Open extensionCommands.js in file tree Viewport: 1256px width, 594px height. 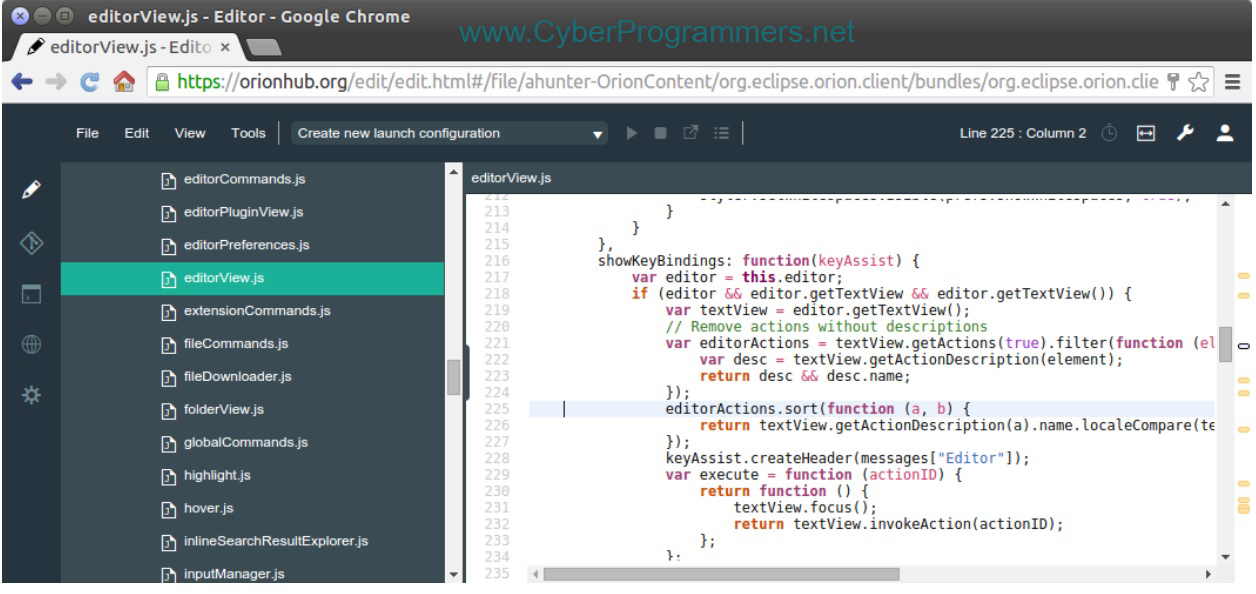click(257, 311)
